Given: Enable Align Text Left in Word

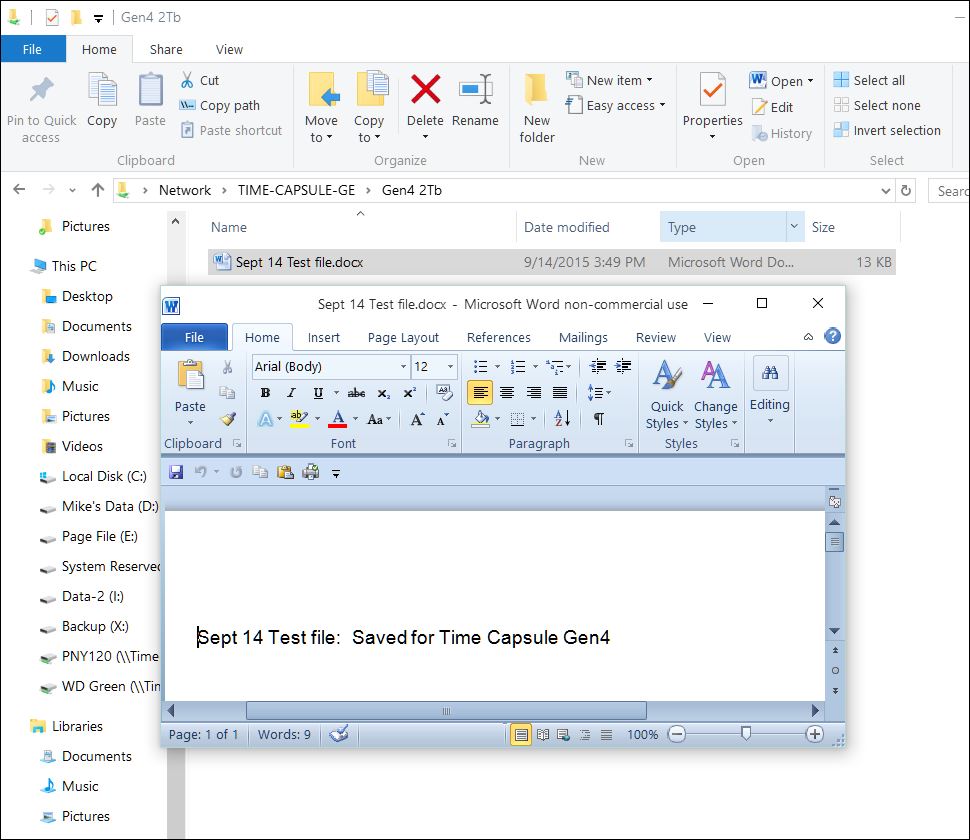Looking at the screenshot, I should click(480, 393).
